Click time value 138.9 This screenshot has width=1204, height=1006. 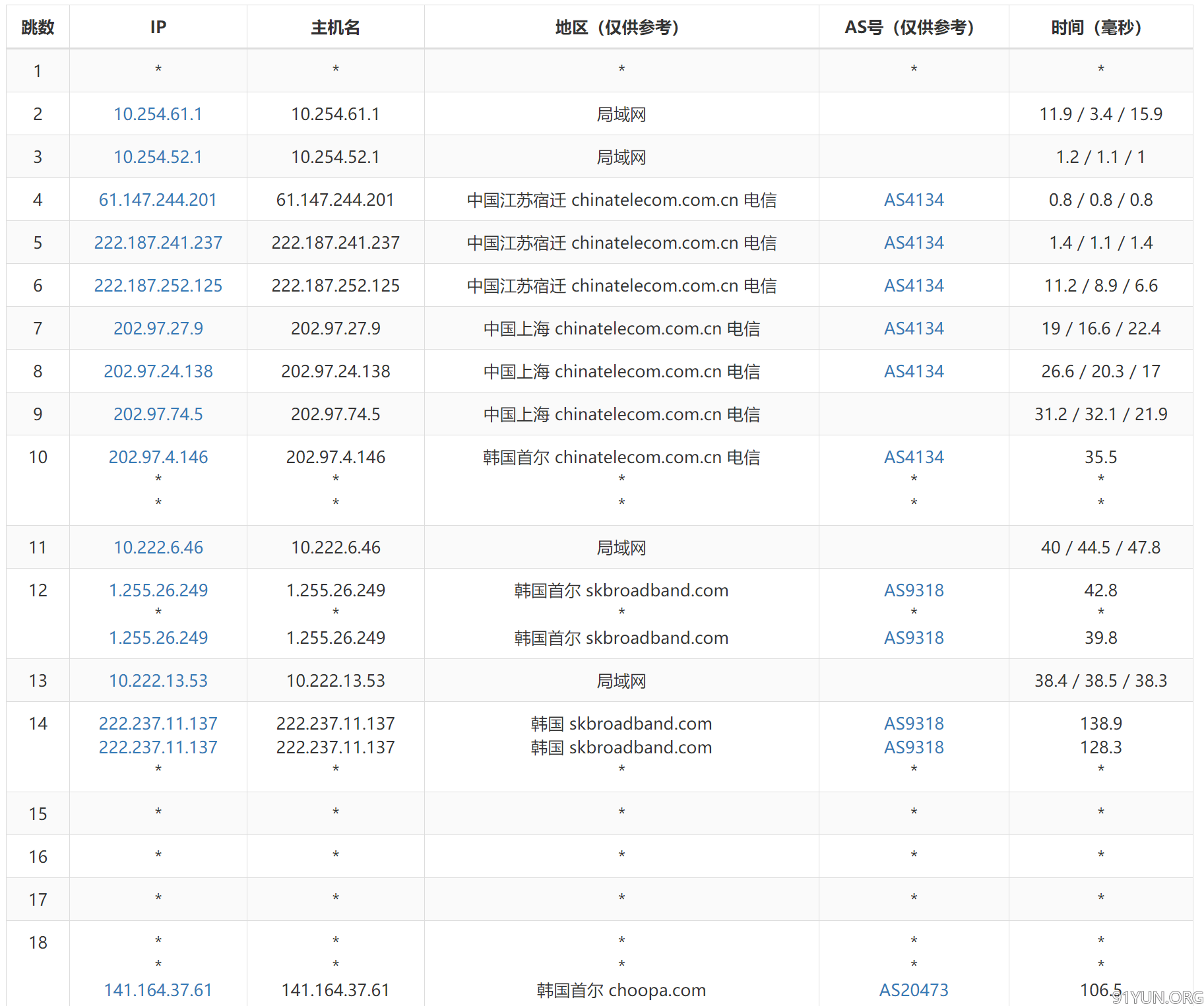[1100, 724]
